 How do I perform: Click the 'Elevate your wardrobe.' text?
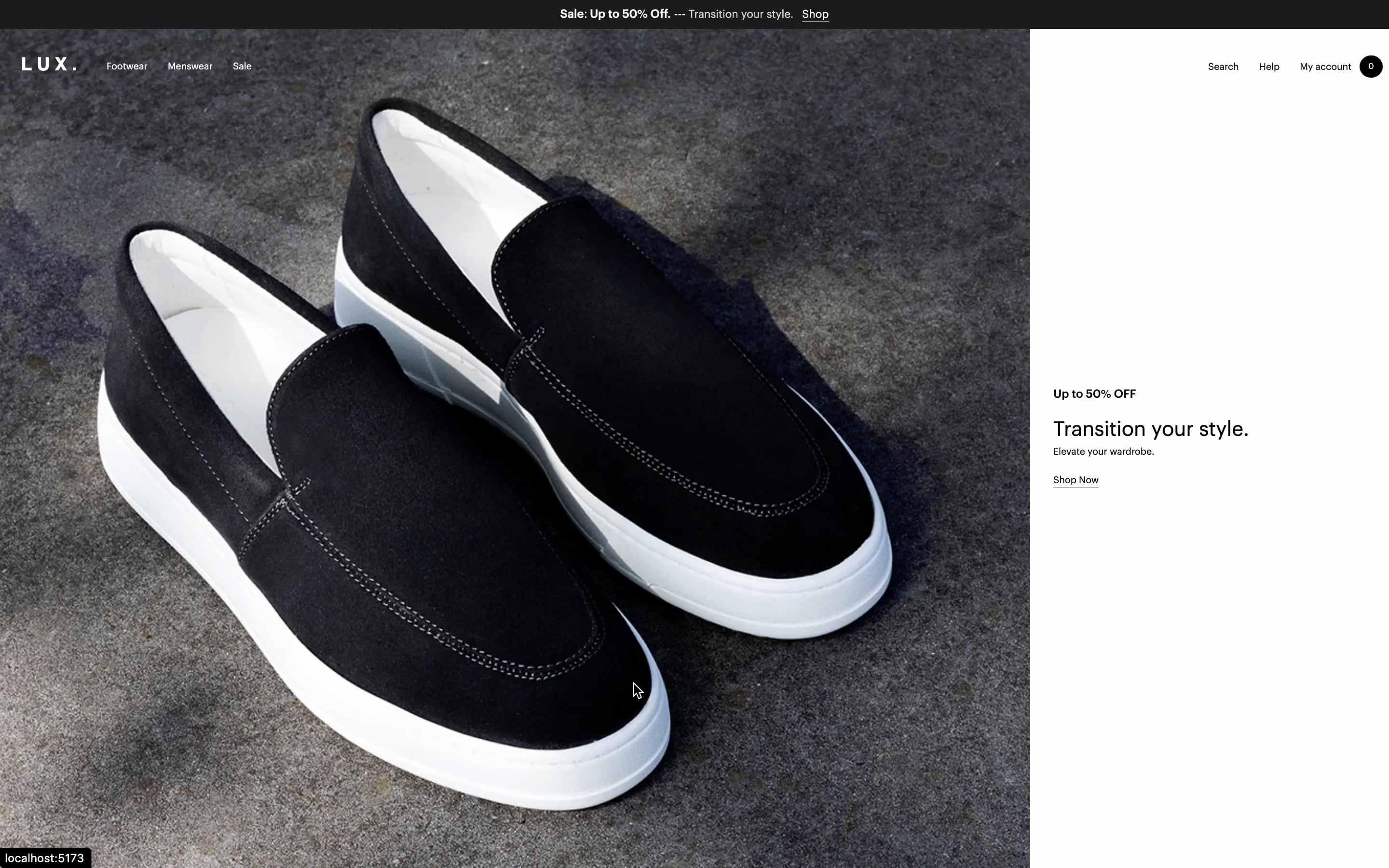click(1103, 452)
